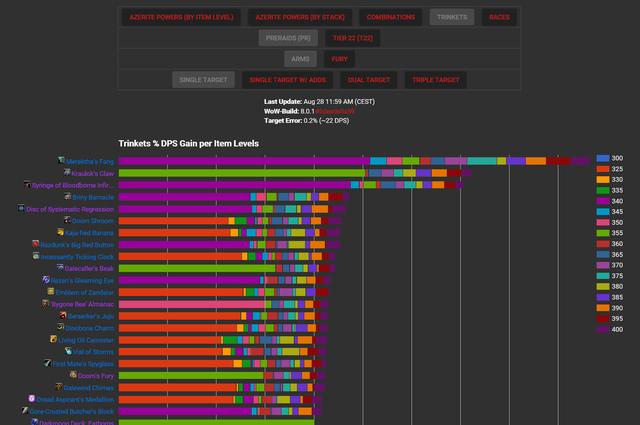Viewport: 640px width, 425px height.
Task: Hide the 400 item level legend series
Action: 610,329
